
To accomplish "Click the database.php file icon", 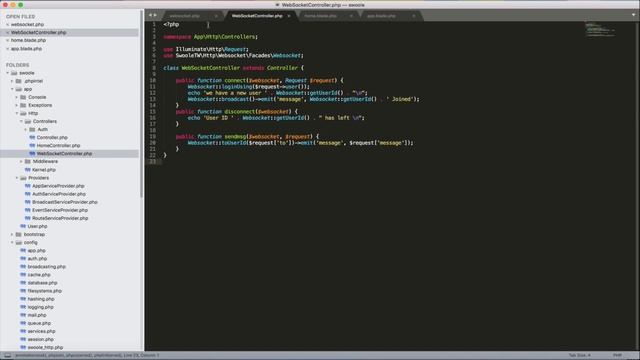I will tap(23, 283).
